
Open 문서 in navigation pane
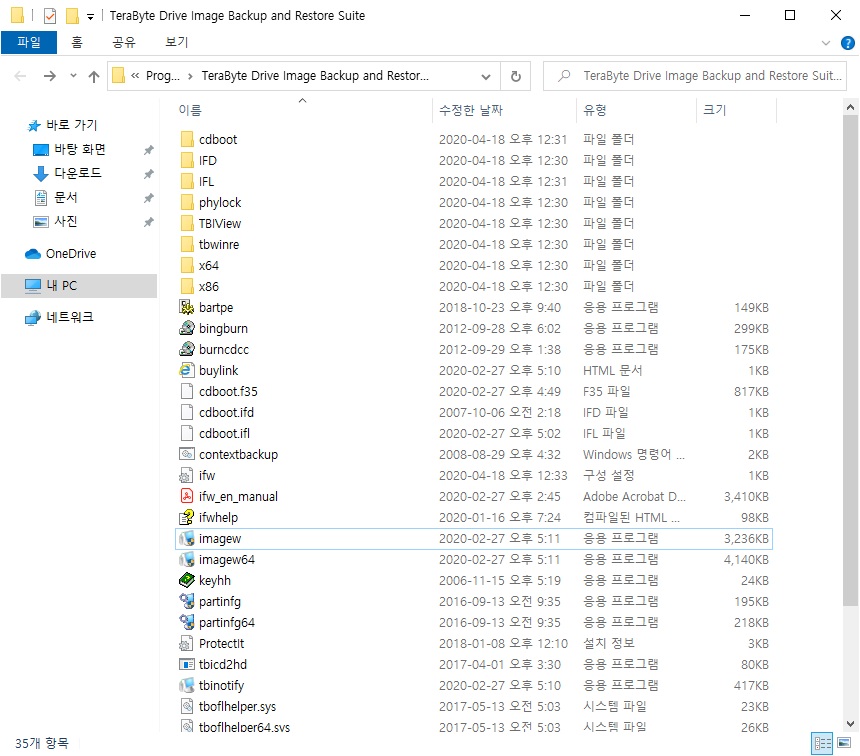[x=65, y=198]
